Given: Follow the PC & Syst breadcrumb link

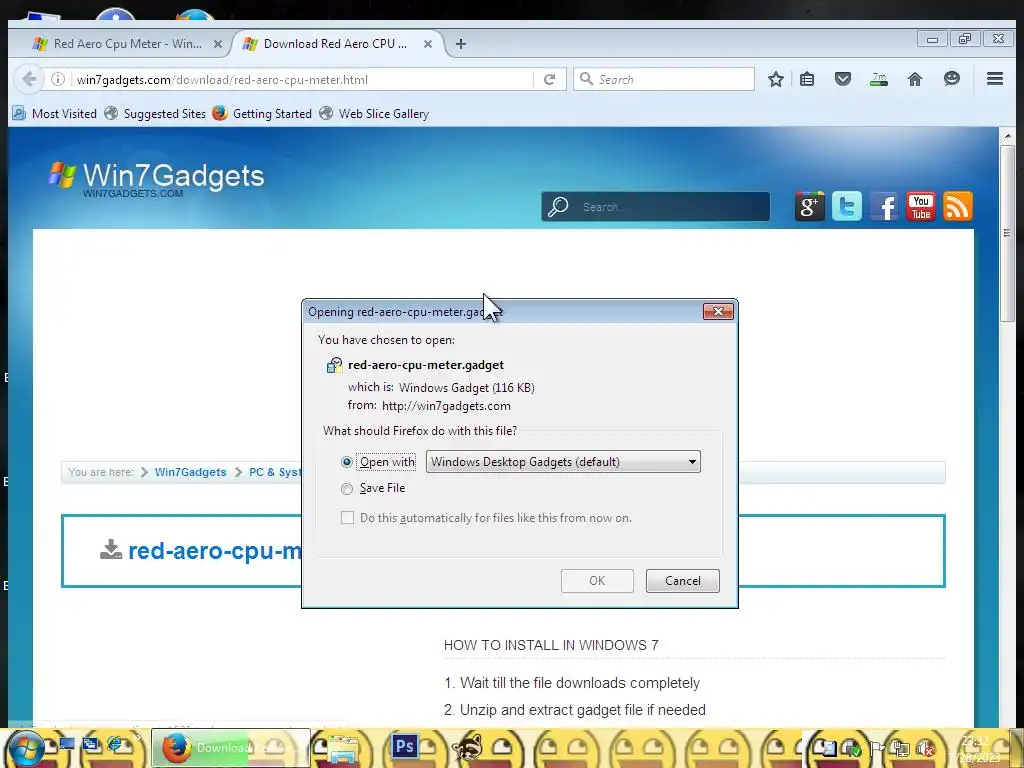Looking at the screenshot, I should click(275, 472).
